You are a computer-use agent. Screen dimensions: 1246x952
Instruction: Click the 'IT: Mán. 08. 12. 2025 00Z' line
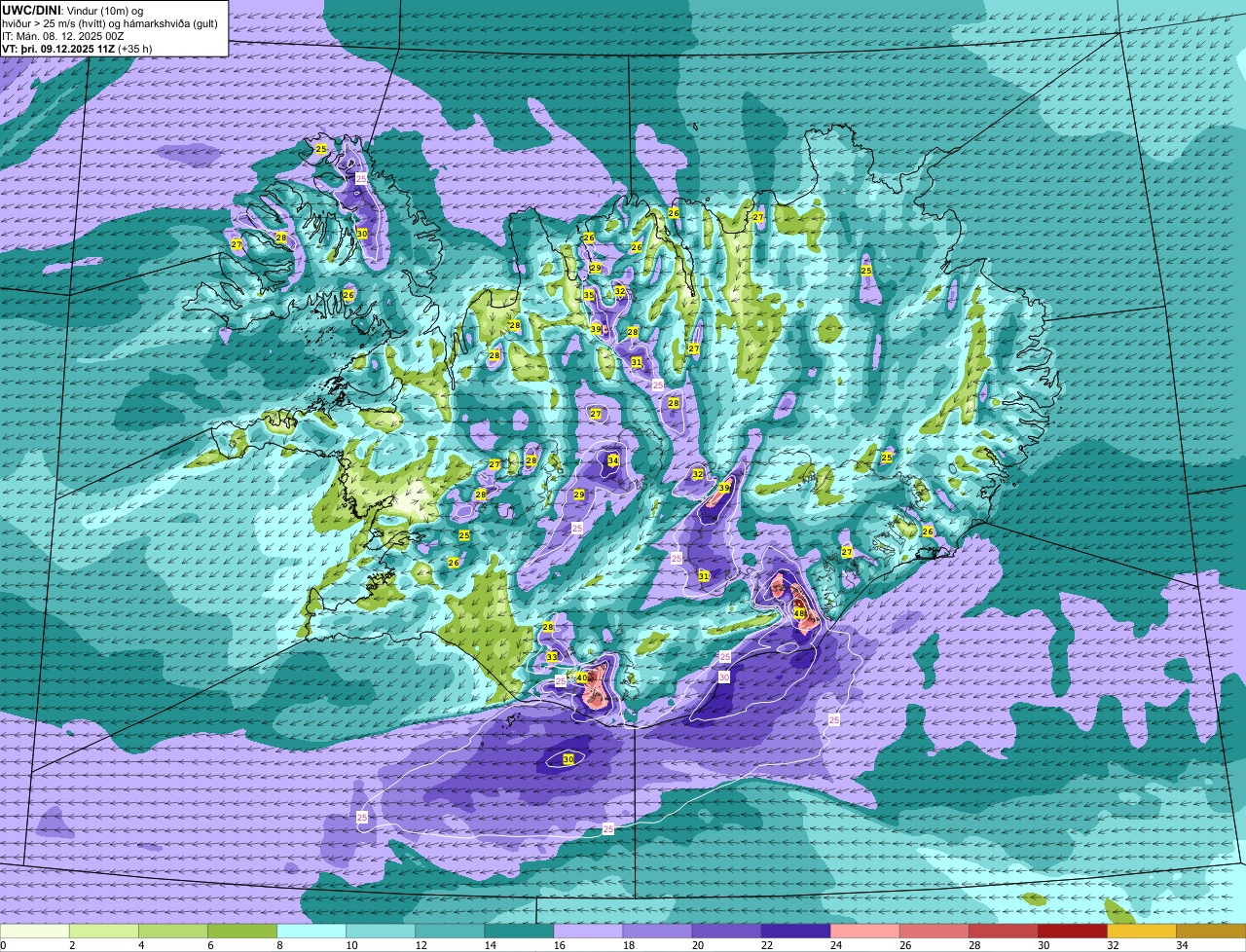click(64, 36)
